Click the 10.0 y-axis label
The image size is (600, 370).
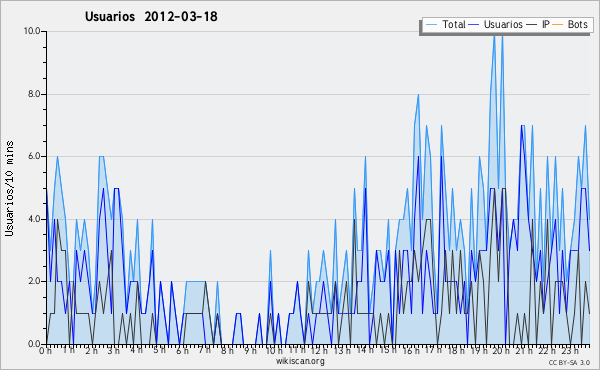pyautogui.click(x=32, y=31)
